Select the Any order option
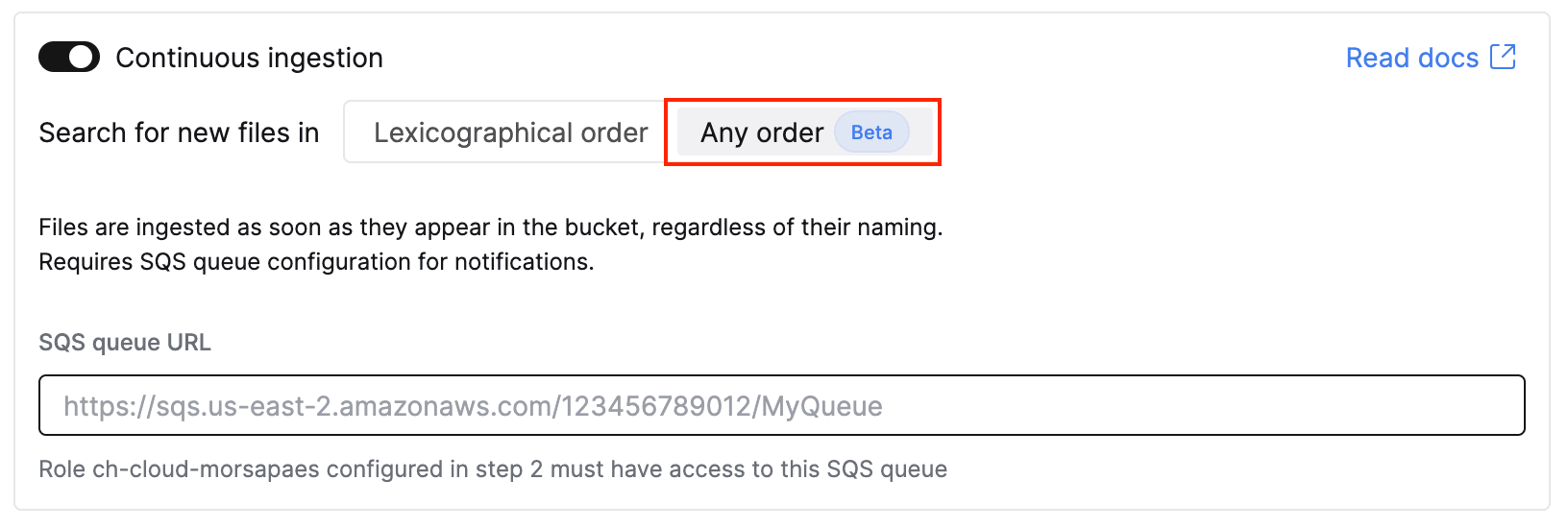 [762, 132]
